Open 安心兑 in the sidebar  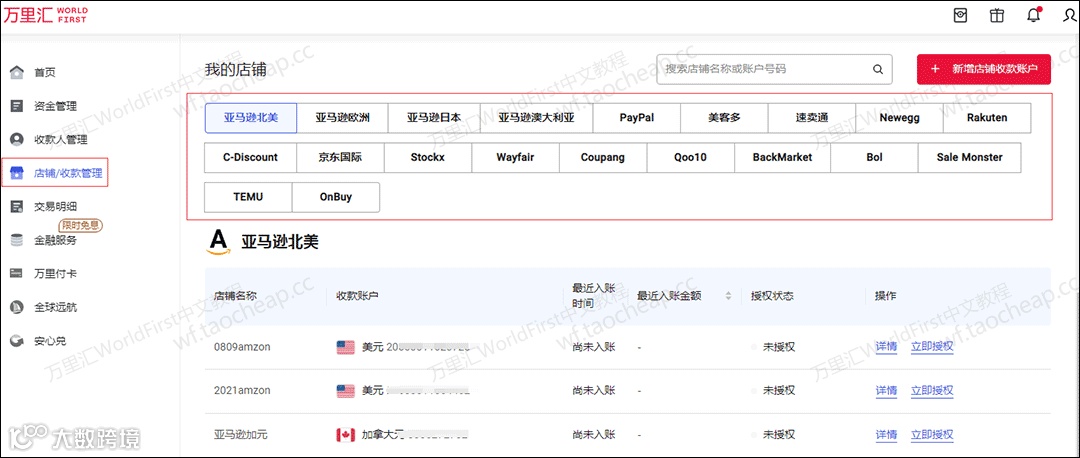click(50, 340)
